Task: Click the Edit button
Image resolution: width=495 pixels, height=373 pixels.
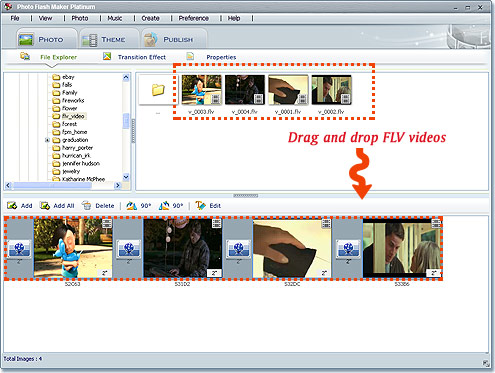Action: 208,206
